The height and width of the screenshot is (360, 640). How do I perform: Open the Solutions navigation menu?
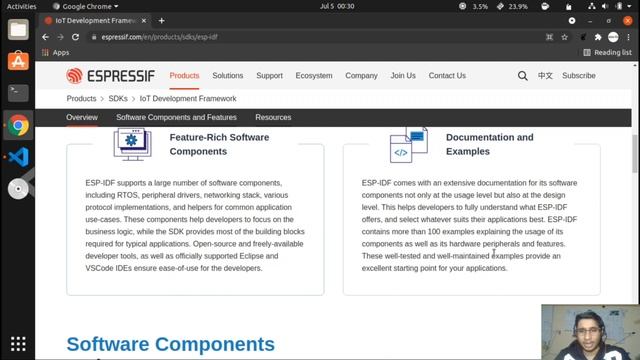[x=228, y=76]
